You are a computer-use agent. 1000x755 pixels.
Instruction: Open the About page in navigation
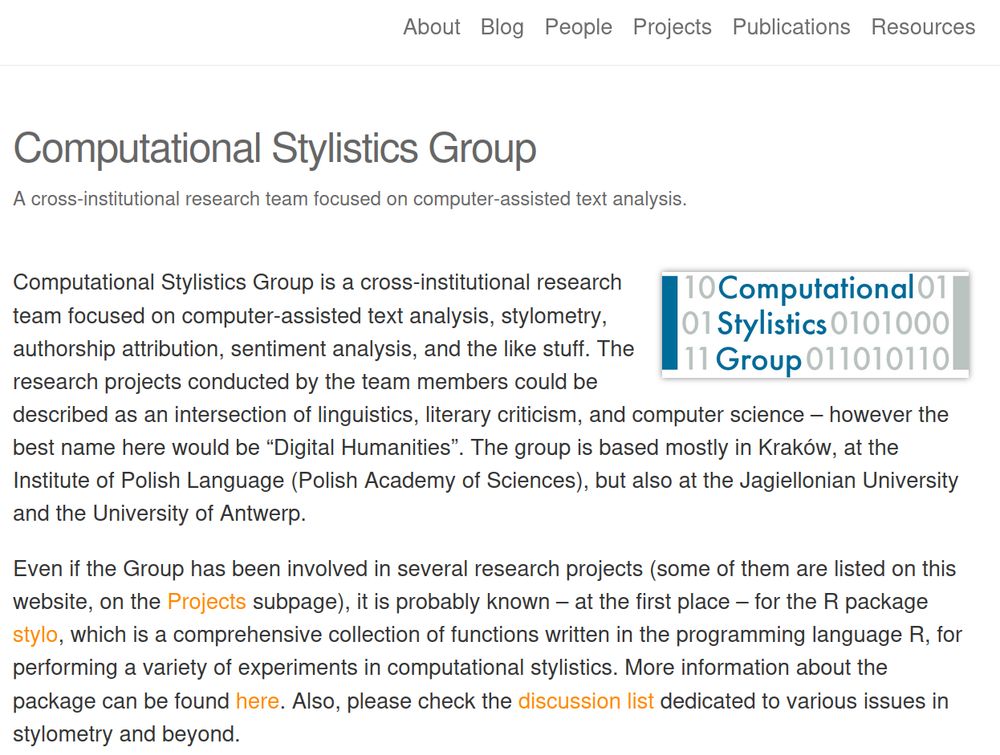(x=431, y=27)
